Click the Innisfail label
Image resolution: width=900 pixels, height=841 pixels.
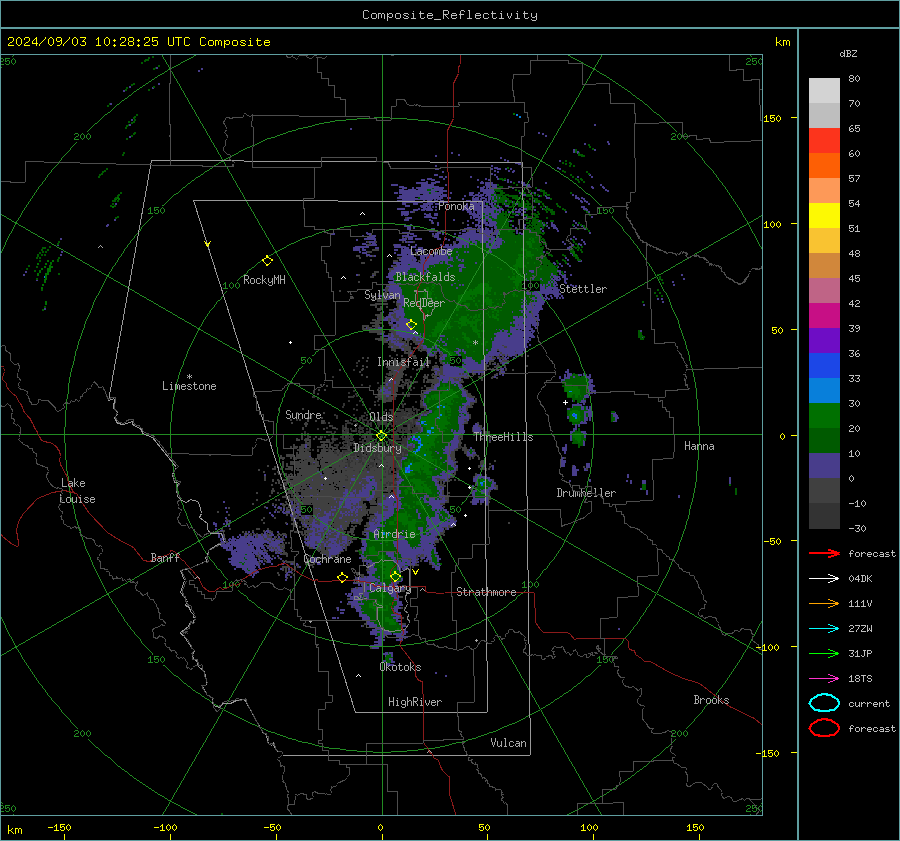tap(403, 362)
